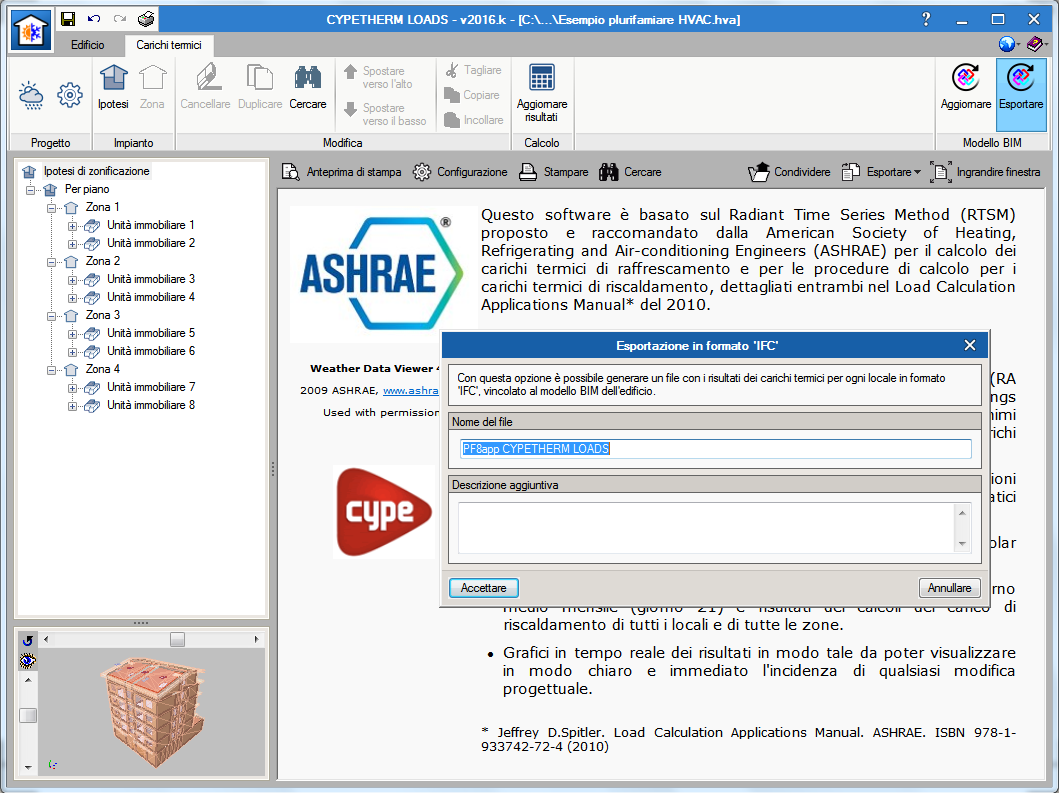The image size is (1059, 793).
Task: Open Anteprima di stampa
Action: (x=342, y=172)
